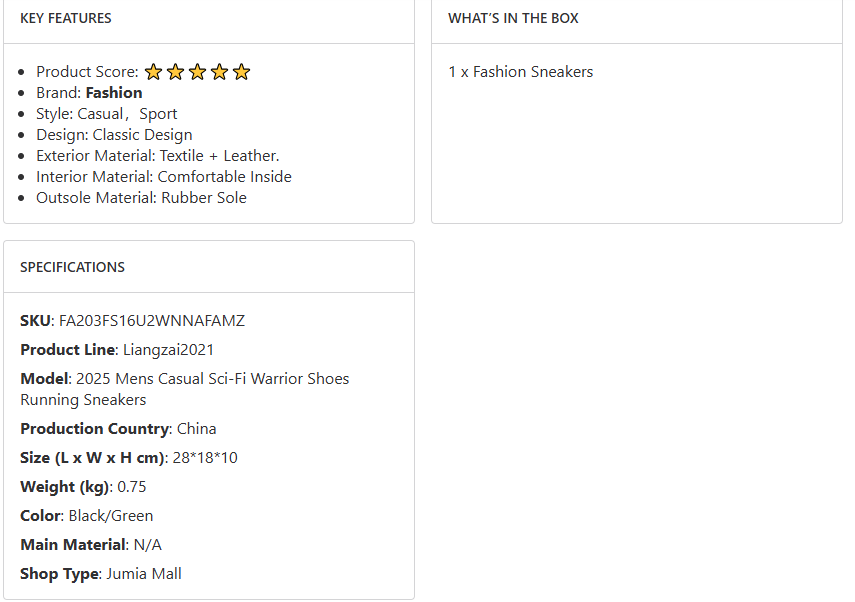855x602 pixels.
Task: Click the weight value 0.75
Action: pyautogui.click(x=132, y=487)
